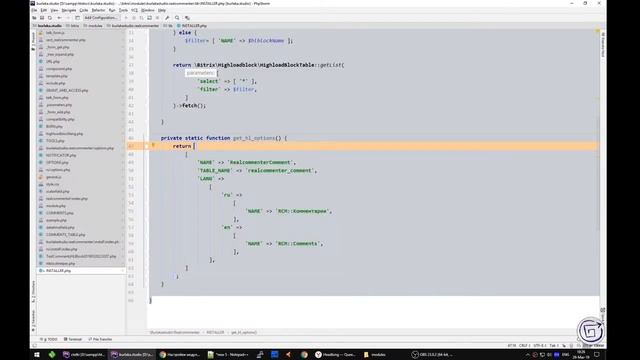Open the VCS menu
The width and height of the screenshot is (640, 360).
[134, 10]
